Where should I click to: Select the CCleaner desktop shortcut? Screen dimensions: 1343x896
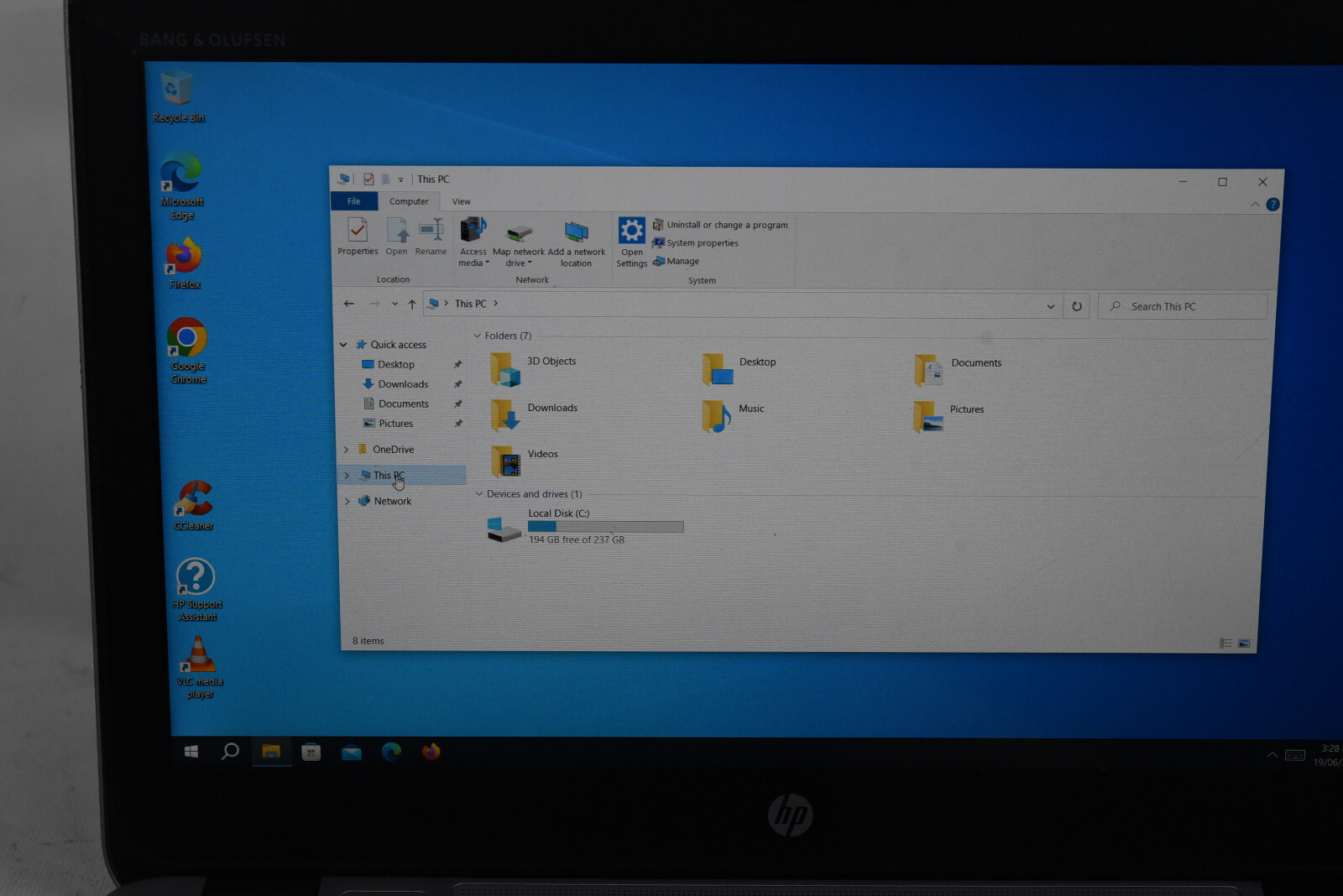tap(194, 504)
